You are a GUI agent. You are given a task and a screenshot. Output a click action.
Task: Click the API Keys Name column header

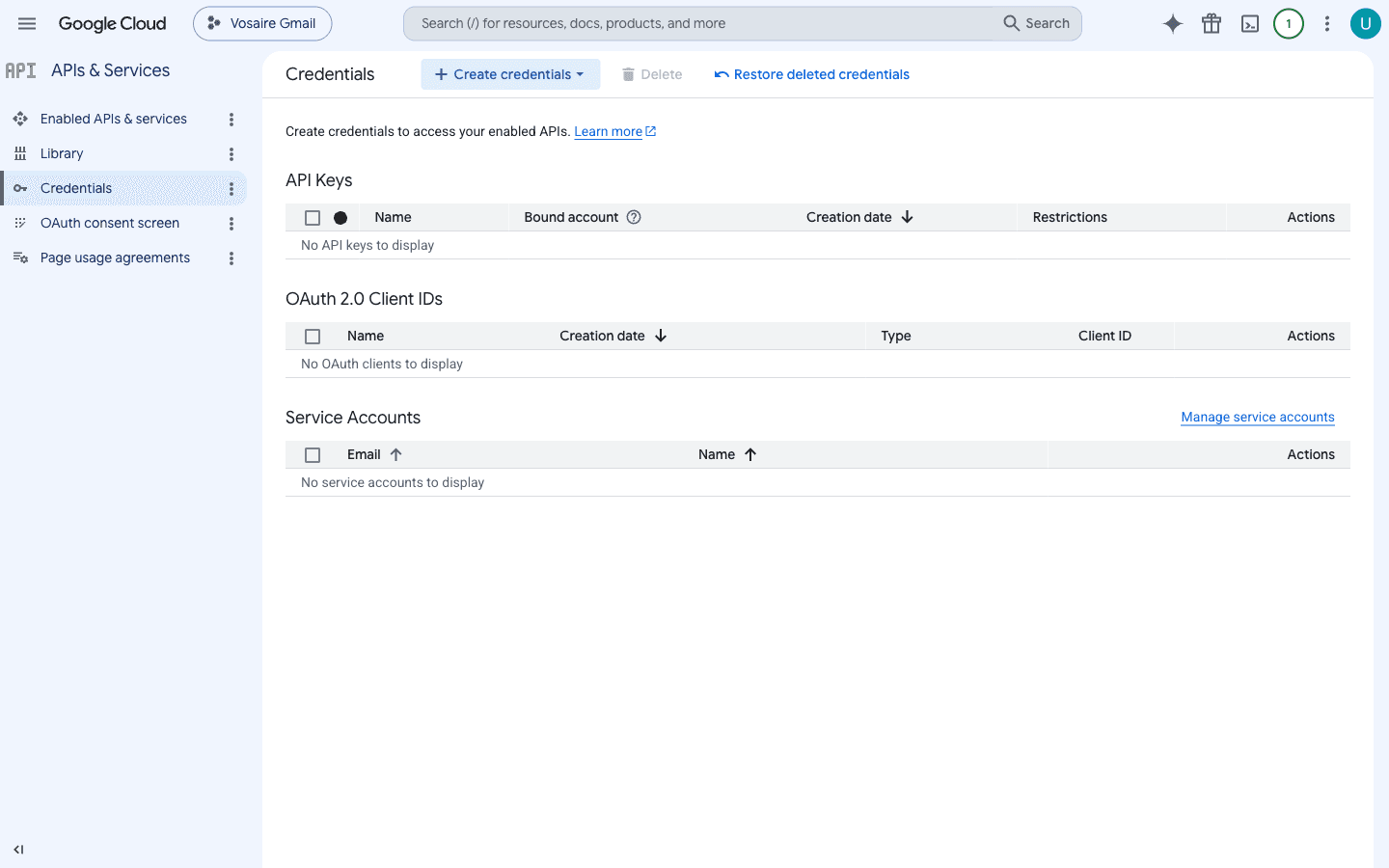393,217
